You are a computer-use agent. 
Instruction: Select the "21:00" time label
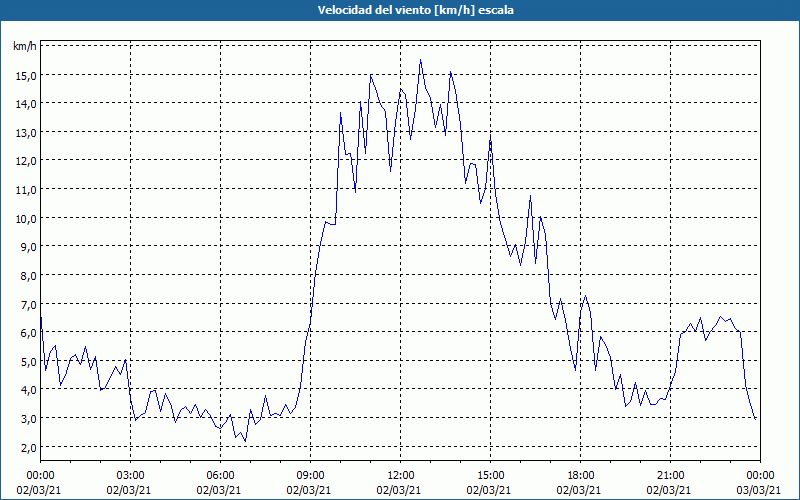tap(670, 476)
